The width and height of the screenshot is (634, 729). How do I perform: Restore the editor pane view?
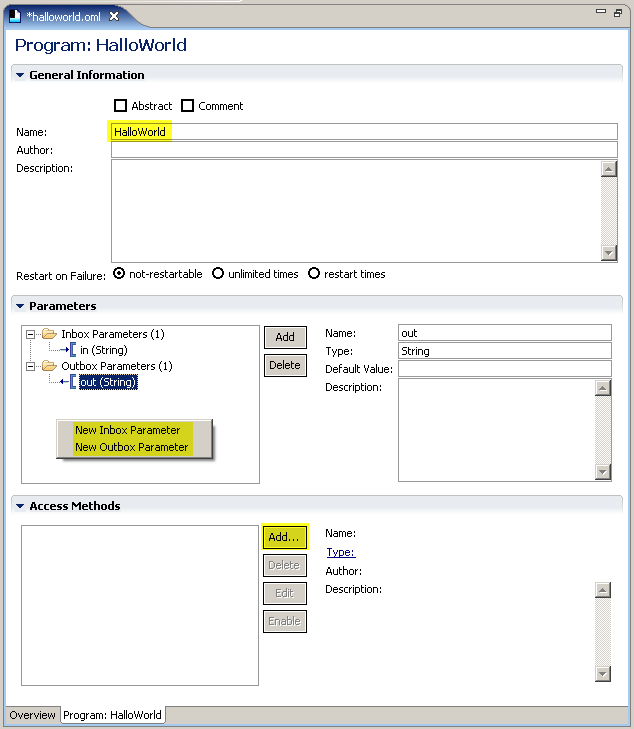point(618,13)
